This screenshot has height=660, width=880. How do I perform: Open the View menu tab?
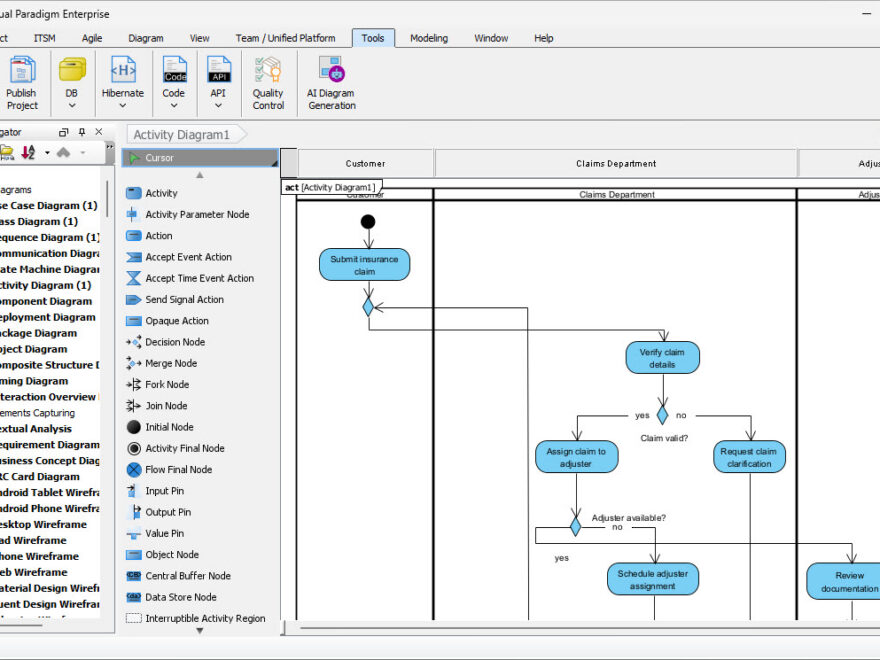[200, 38]
